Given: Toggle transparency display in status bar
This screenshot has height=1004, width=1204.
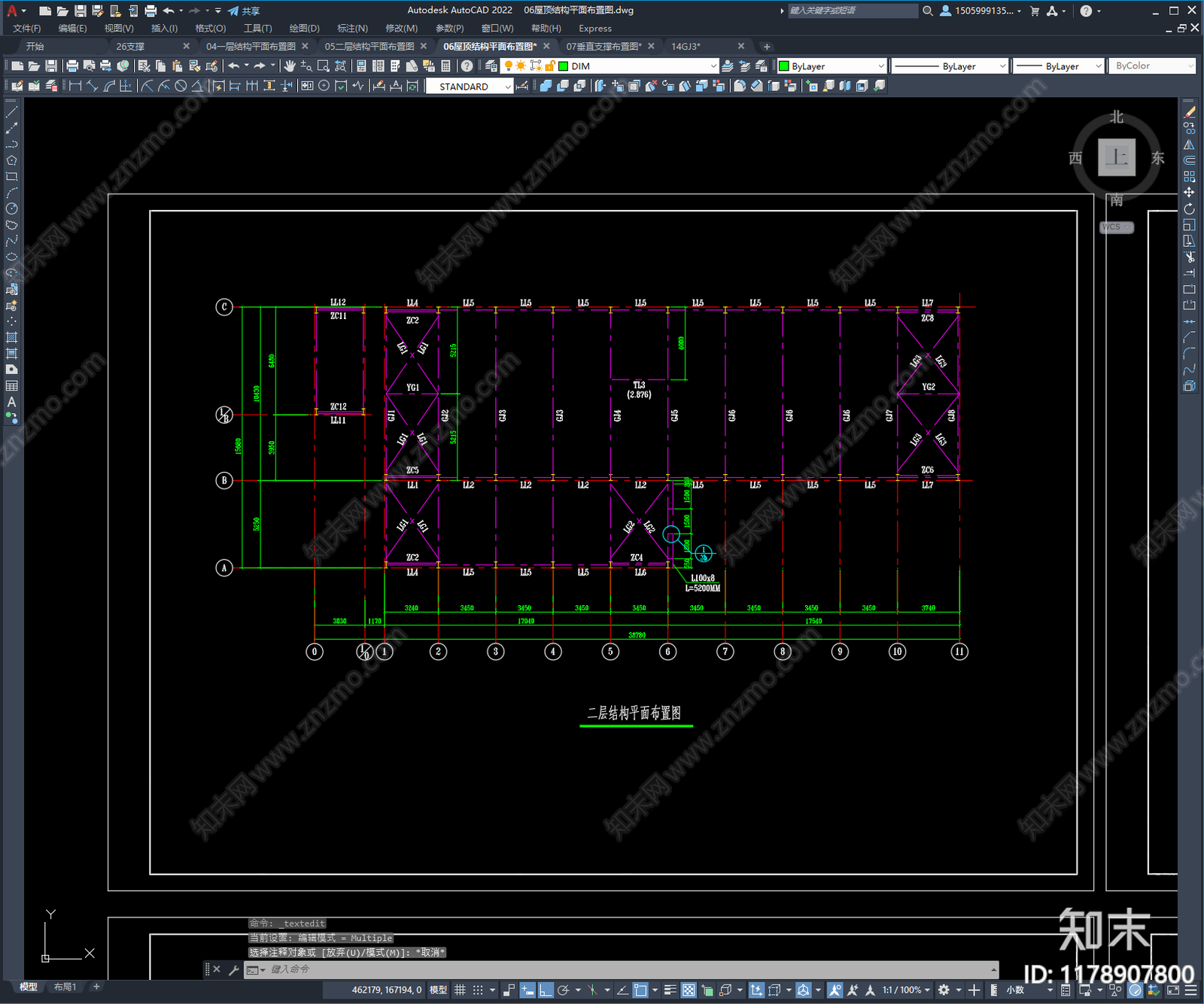Looking at the screenshot, I should [689, 990].
